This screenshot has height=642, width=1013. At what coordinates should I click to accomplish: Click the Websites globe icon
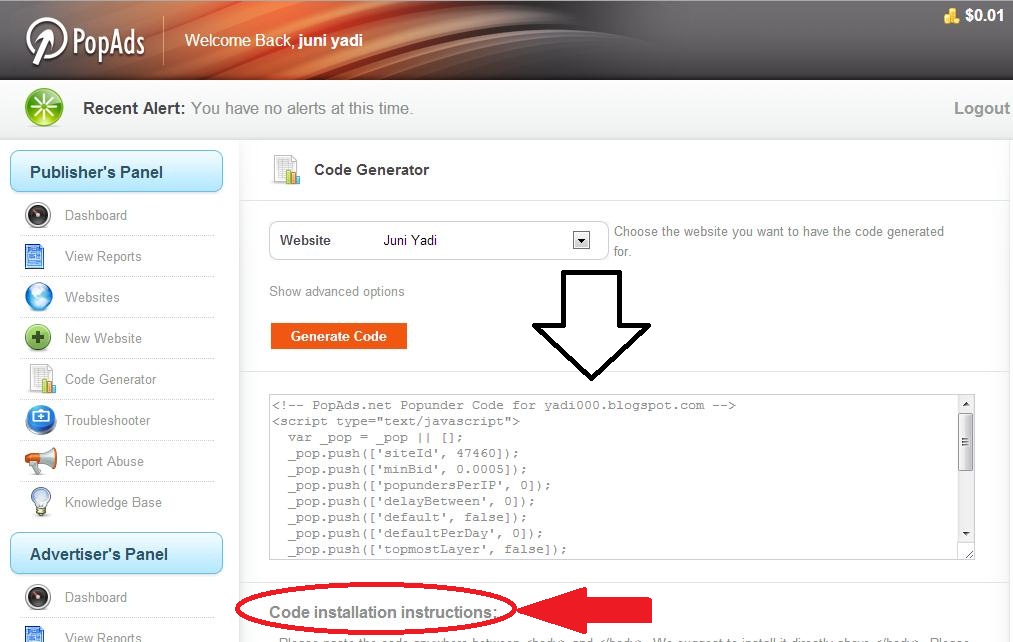tap(38, 297)
